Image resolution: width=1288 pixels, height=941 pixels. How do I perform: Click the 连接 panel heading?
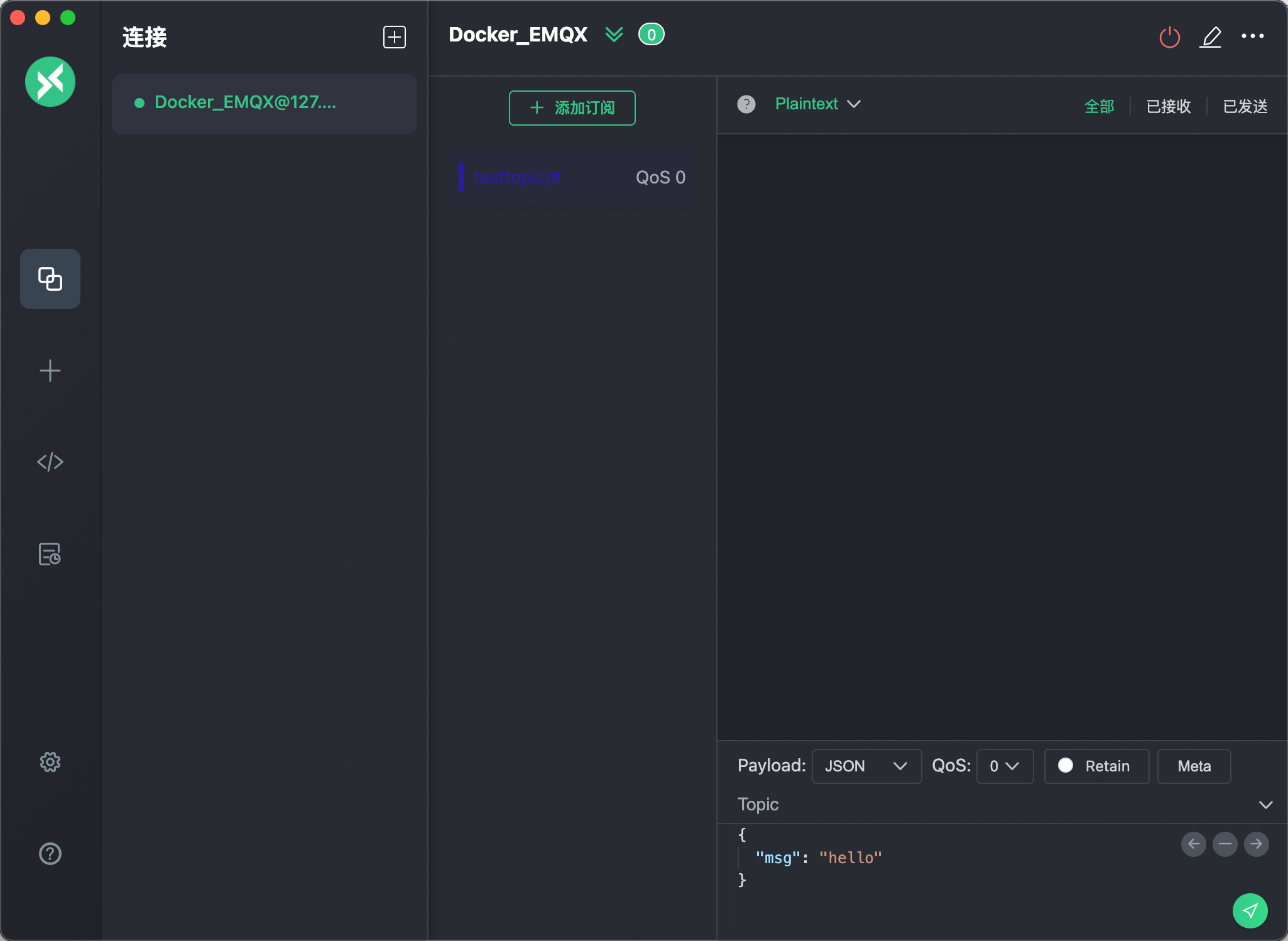click(145, 37)
